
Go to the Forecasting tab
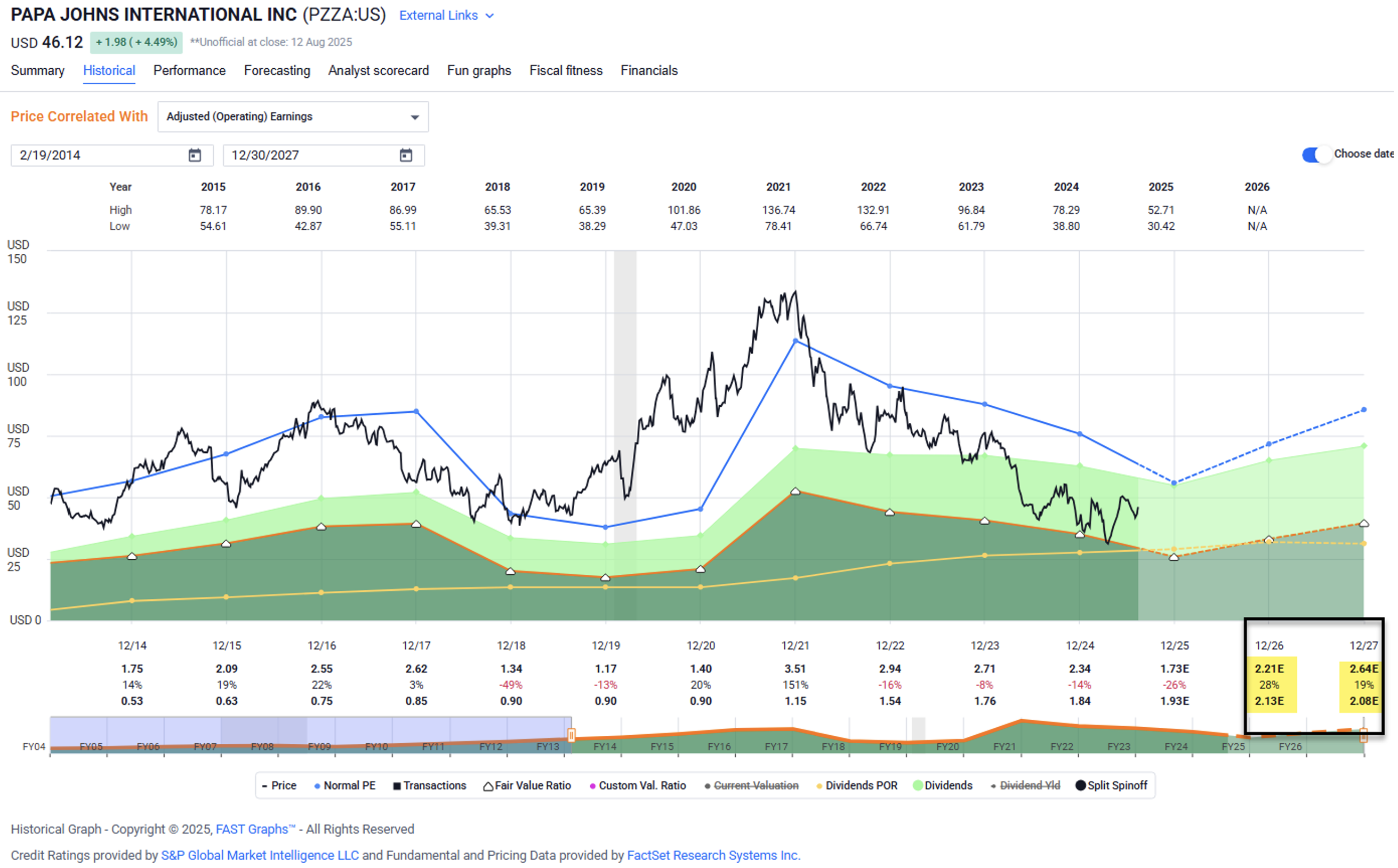click(277, 70)
